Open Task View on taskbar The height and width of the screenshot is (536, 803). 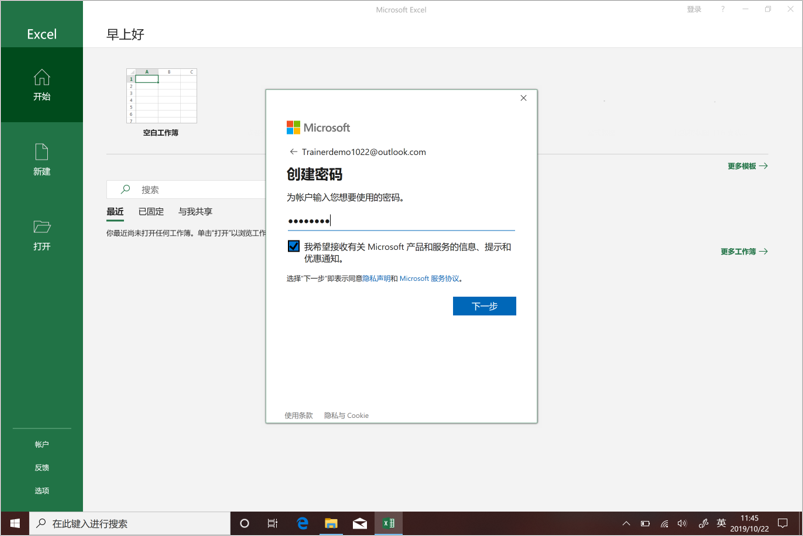272,523
